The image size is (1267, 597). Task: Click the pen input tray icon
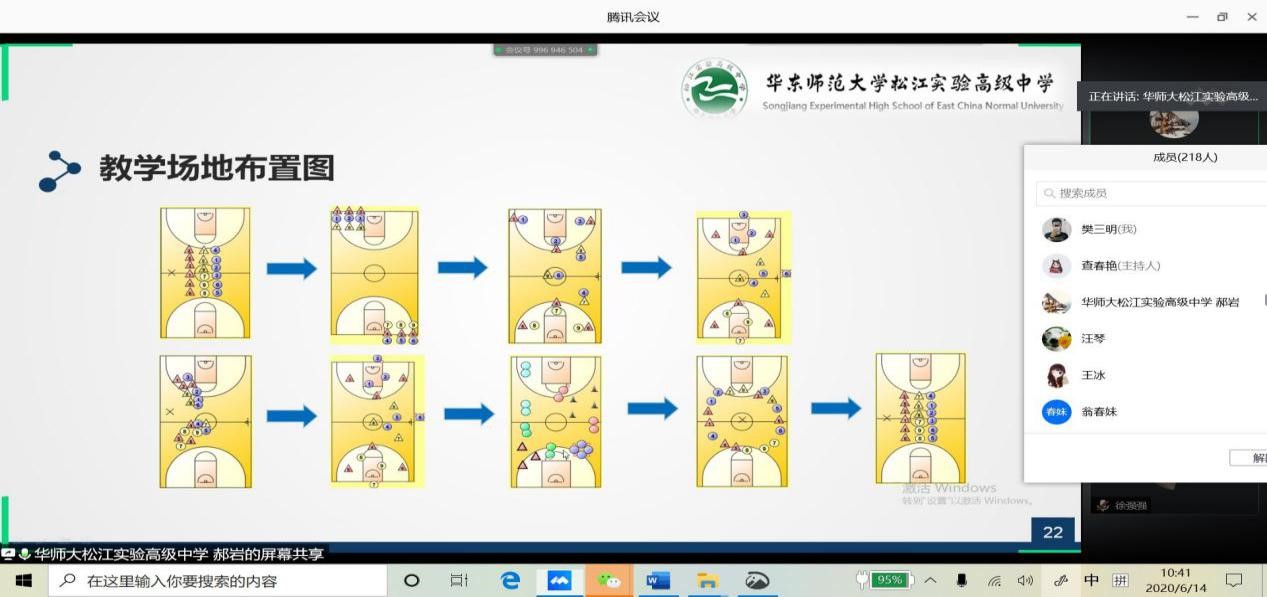(1061, 580)
